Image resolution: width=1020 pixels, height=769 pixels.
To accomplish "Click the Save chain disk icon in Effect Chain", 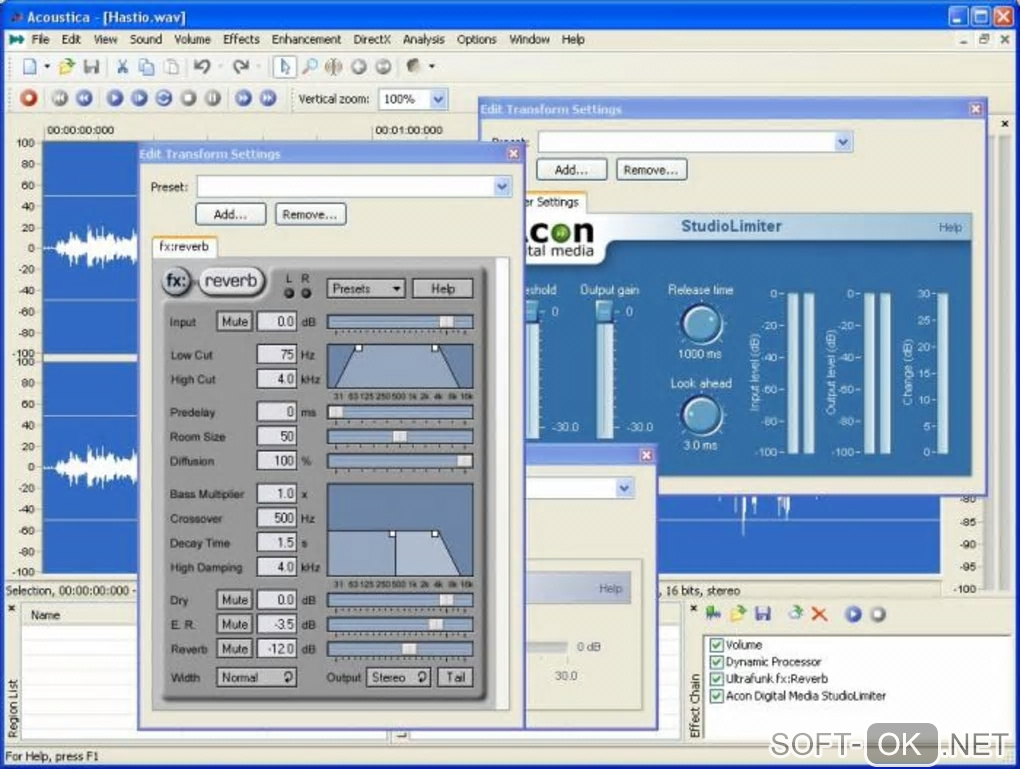I will [x=763, y=614].
